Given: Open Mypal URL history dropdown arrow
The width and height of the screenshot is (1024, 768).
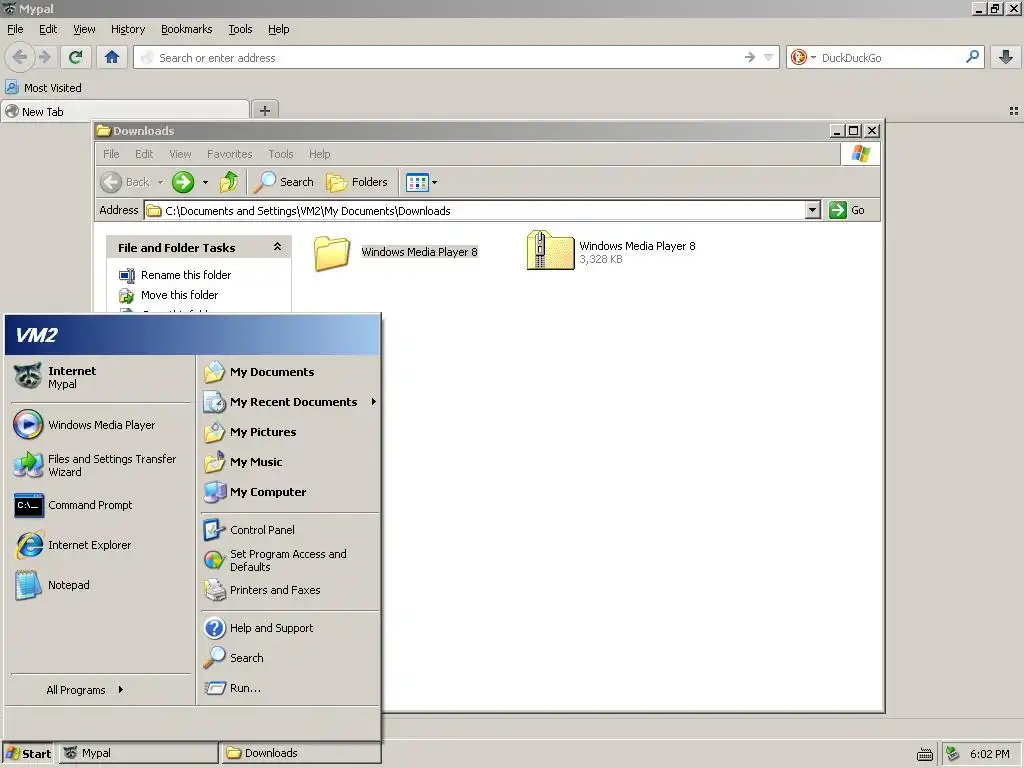Looking at the screenshot, I should tap(769, 57).
